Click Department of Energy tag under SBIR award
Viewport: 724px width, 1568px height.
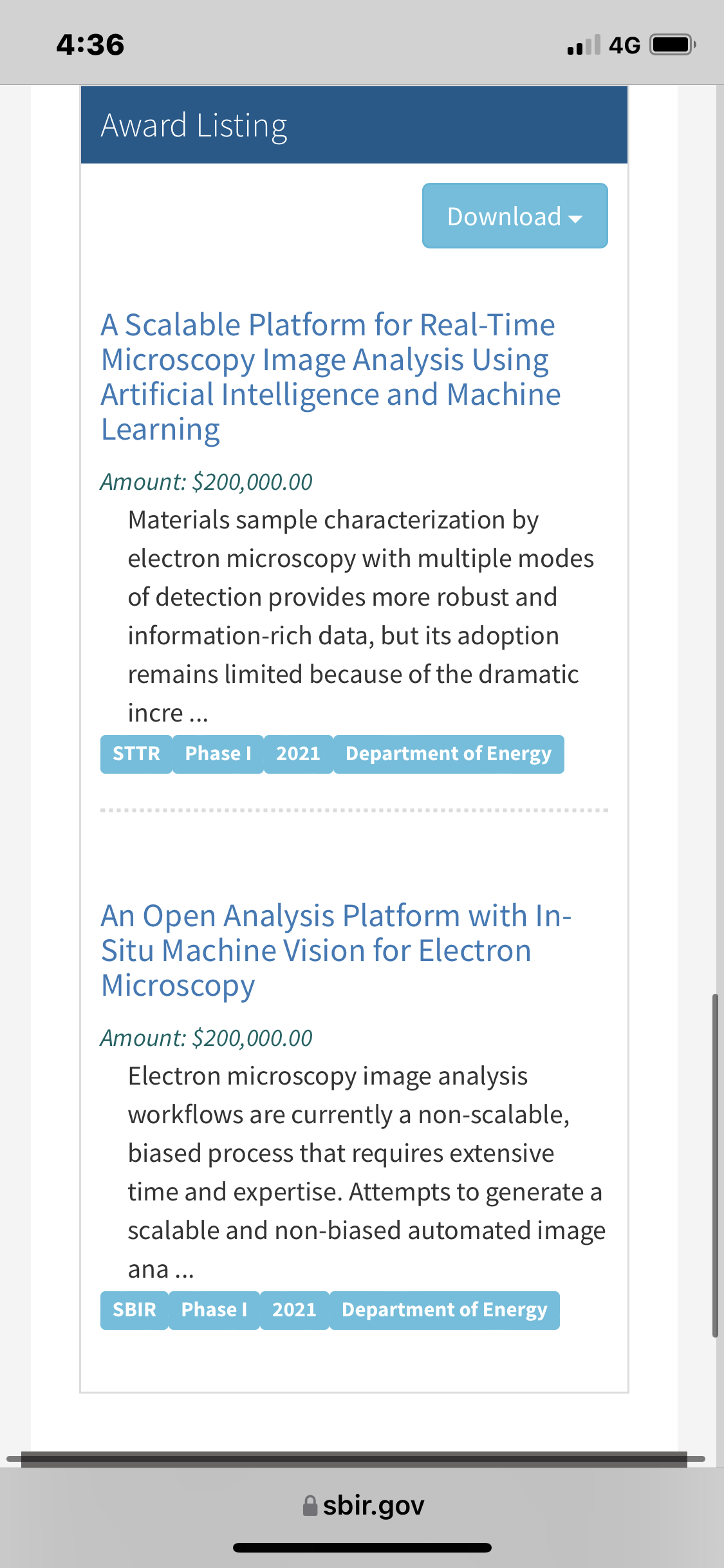tap(445, 1310)
